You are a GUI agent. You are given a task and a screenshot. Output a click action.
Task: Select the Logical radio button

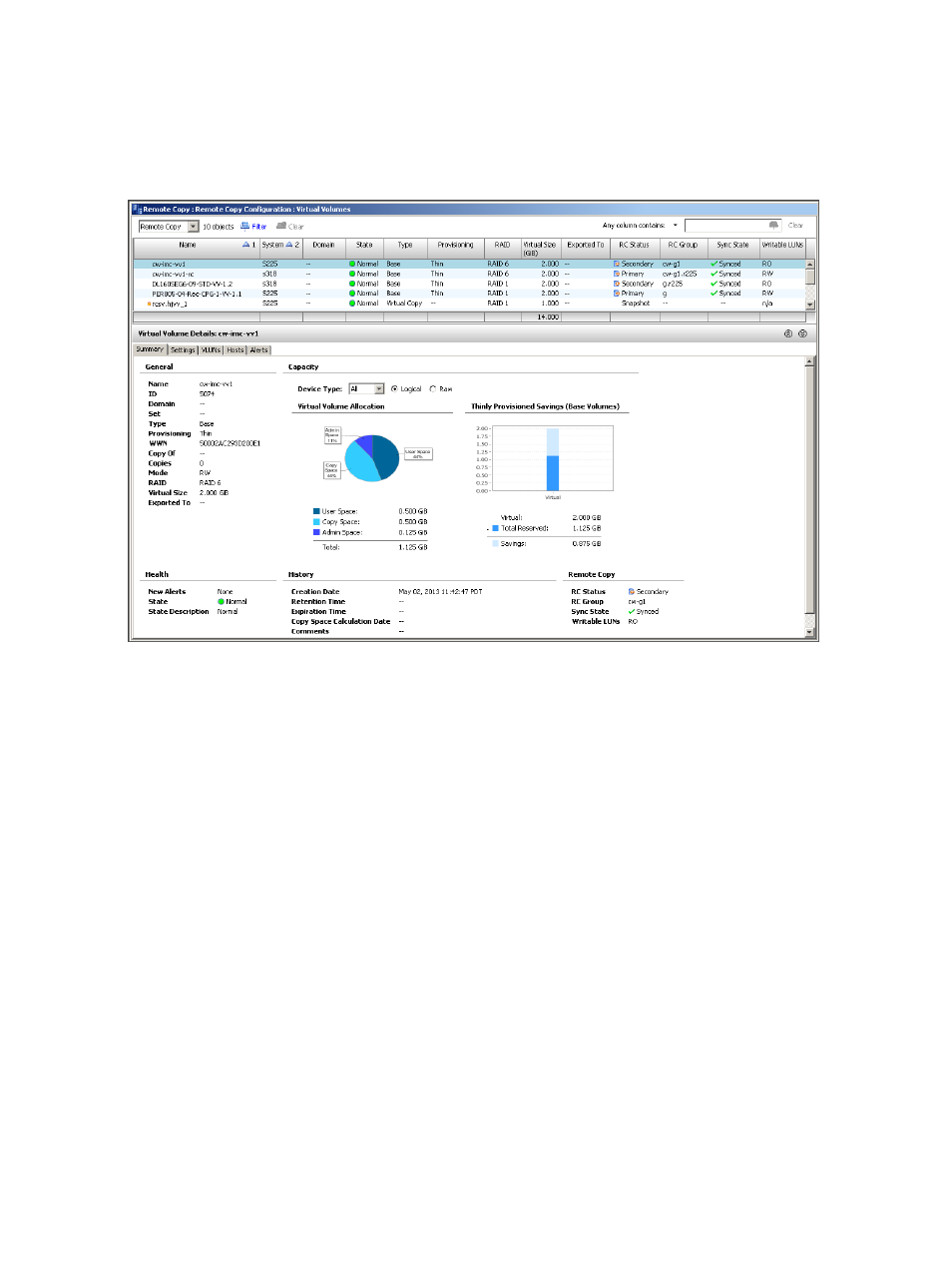(x=394, y=389)
